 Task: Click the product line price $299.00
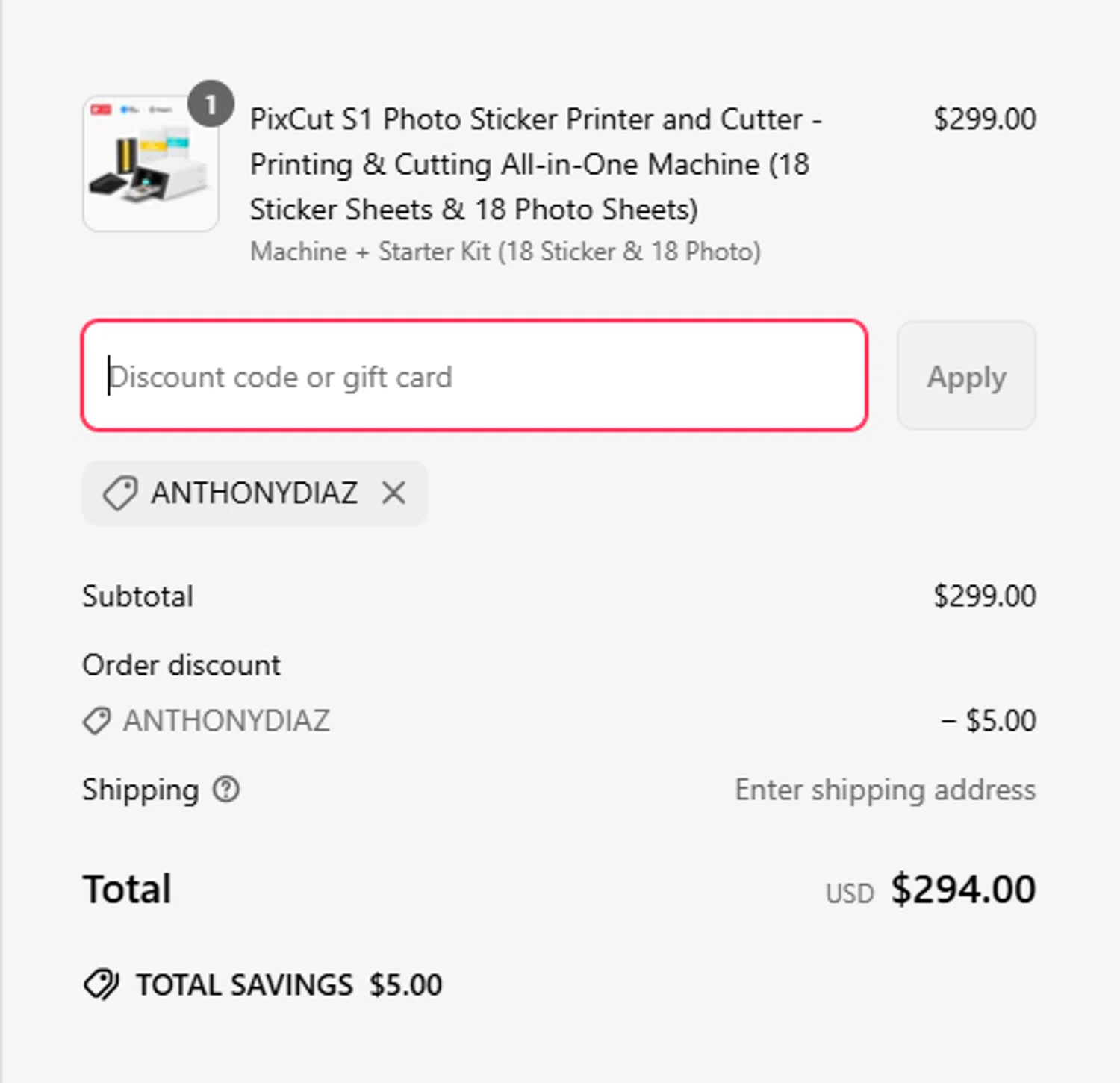click(984, 119)
